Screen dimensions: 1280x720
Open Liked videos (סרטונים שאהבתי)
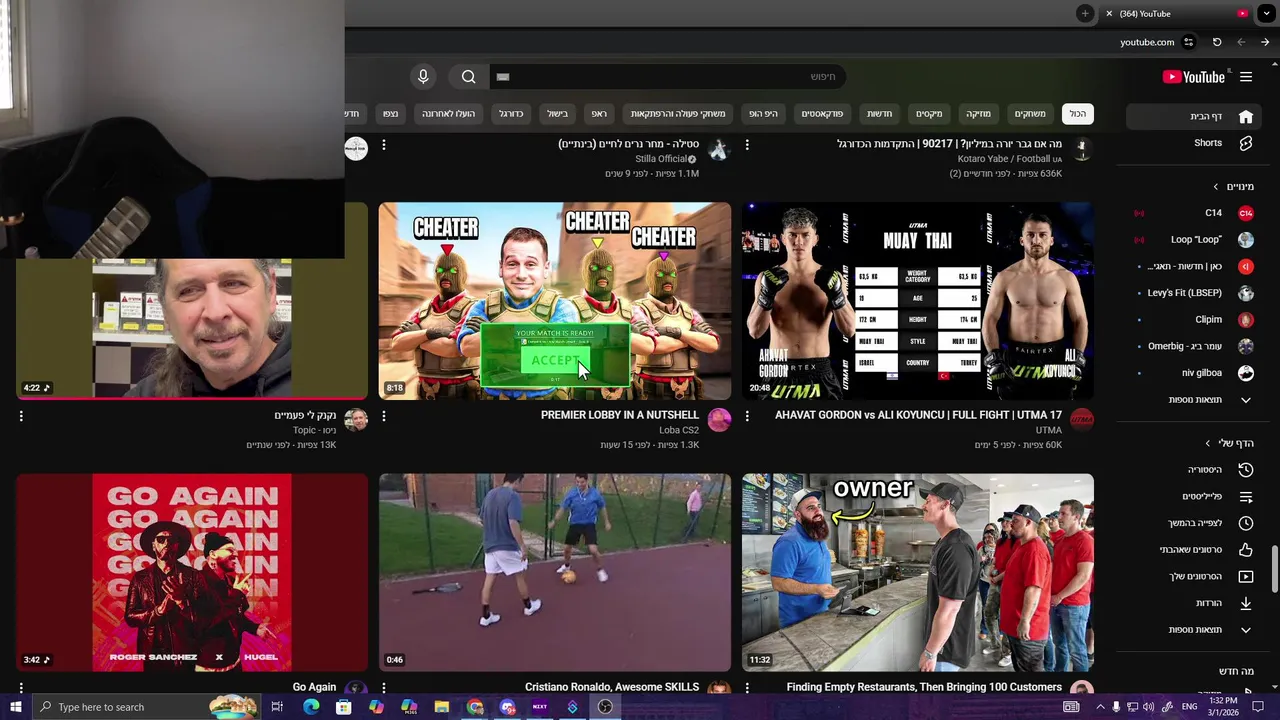tap(1193, 550)
